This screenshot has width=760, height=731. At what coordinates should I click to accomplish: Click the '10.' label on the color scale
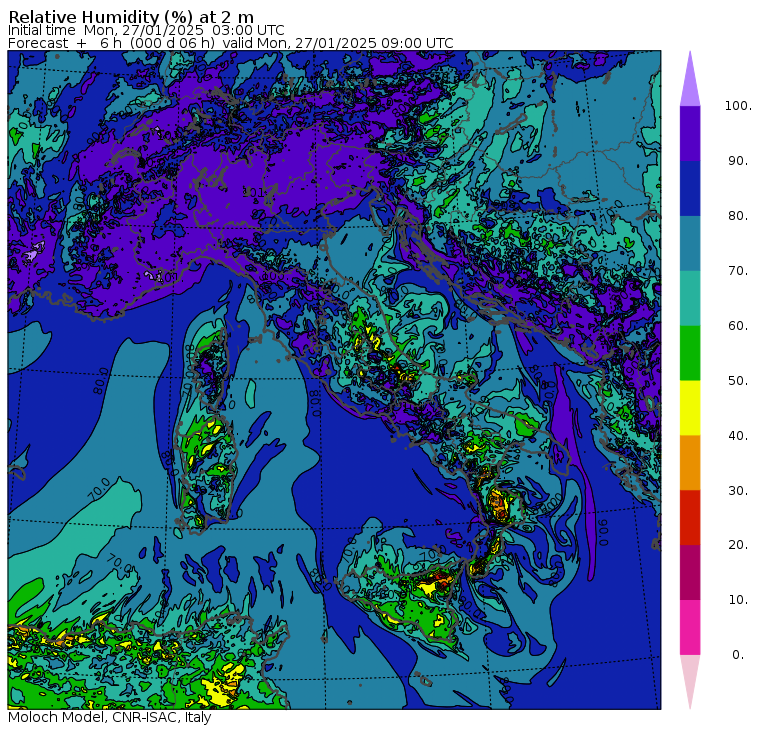(x=738, y=600)
